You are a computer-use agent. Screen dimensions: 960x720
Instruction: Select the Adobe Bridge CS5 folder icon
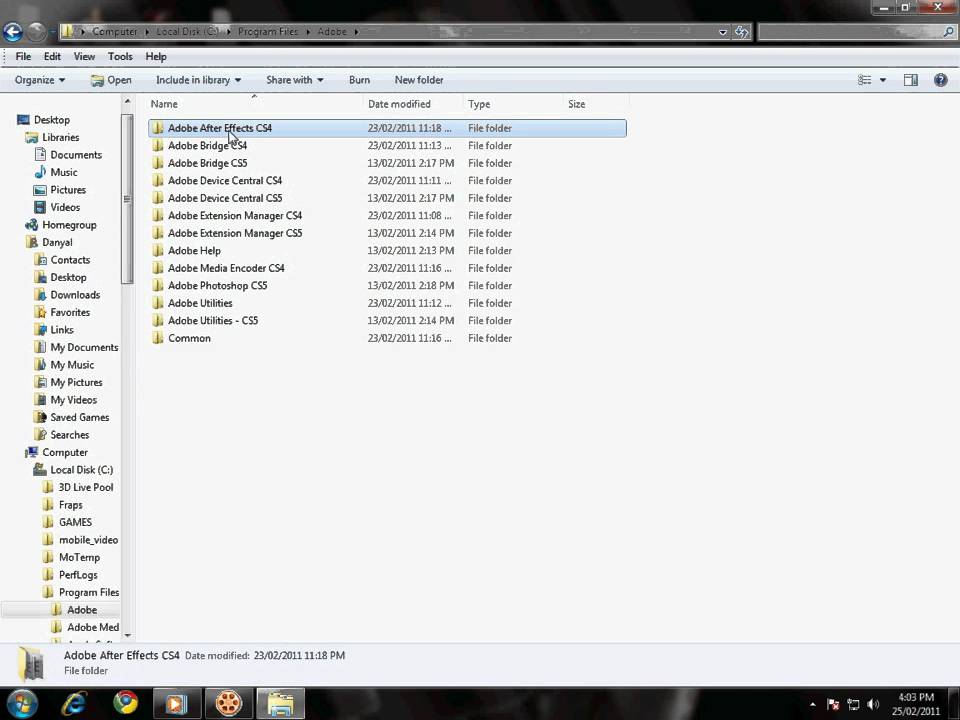point(157,163)
